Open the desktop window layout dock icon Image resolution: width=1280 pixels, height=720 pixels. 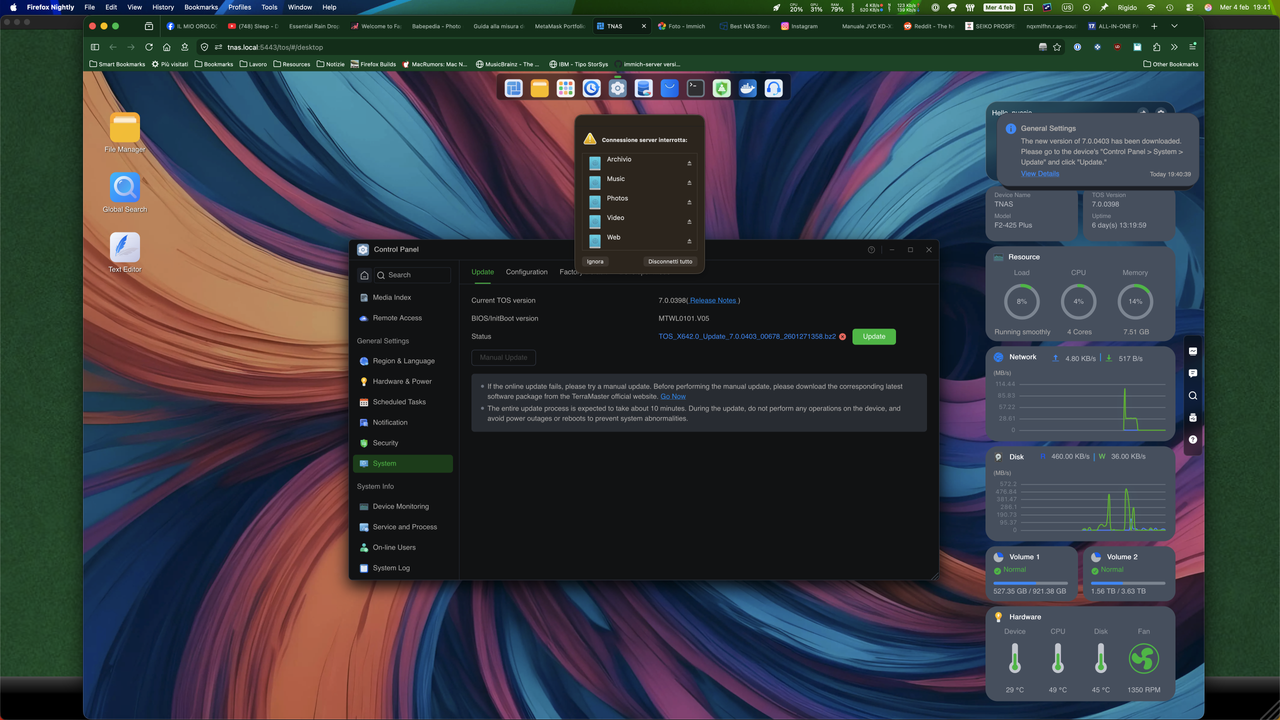pos(514,88)
